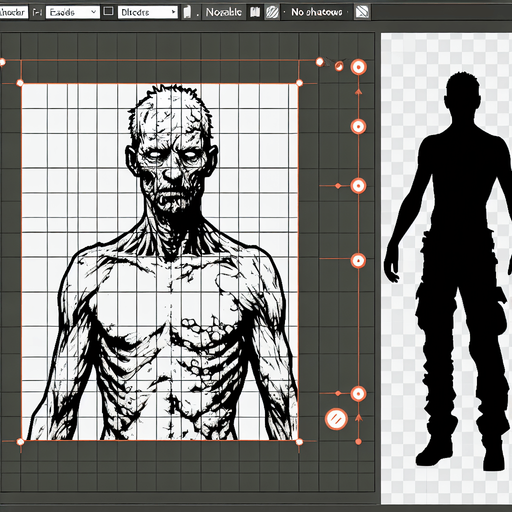Select the top-right corner handle of drawing frame
Viewport: 512px width, 512px height.
(x=299, y=83)
